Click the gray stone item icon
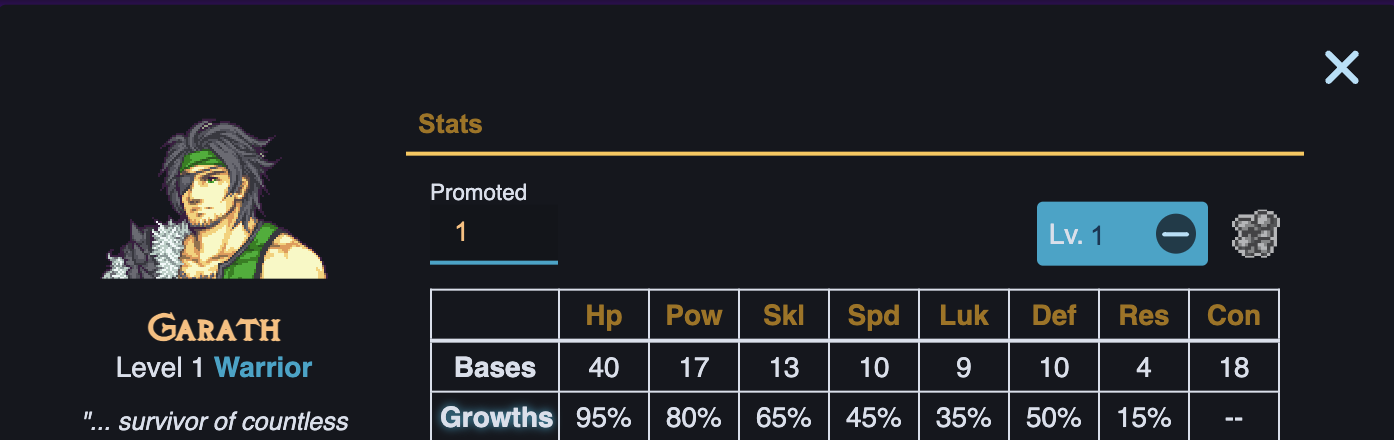 click(1256, 234)
